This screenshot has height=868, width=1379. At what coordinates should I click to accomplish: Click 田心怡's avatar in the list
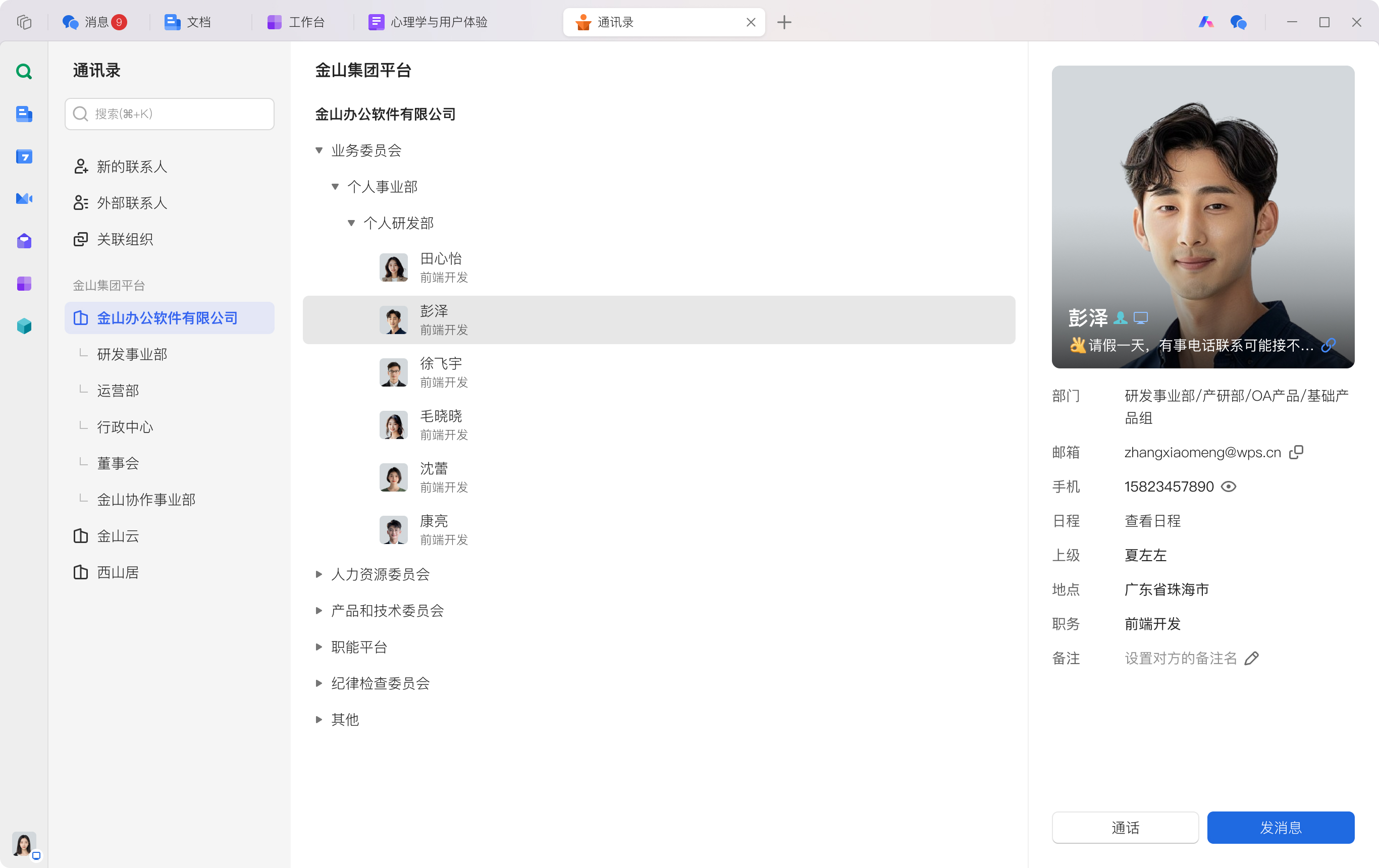point(393,267)
